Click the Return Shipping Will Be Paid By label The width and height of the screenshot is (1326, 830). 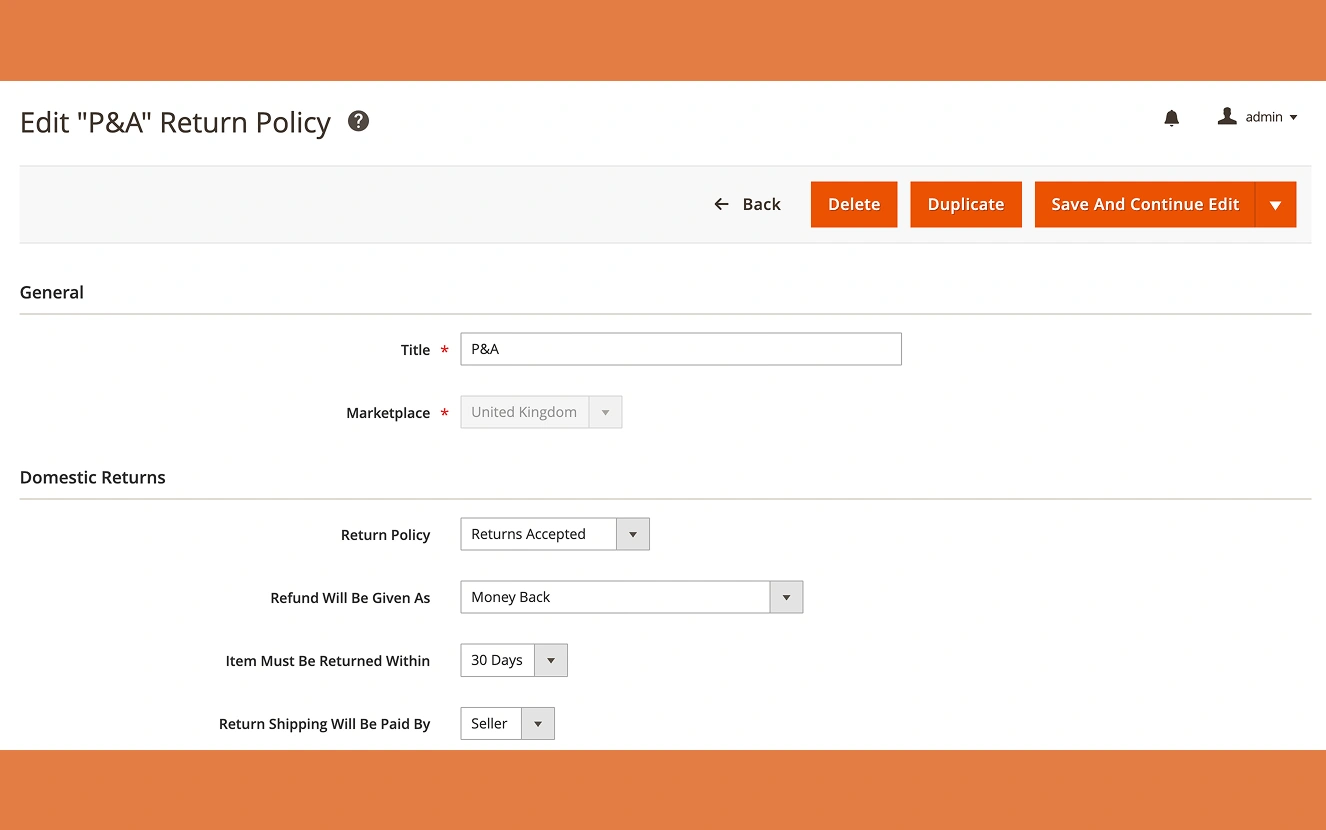[325, 724]
